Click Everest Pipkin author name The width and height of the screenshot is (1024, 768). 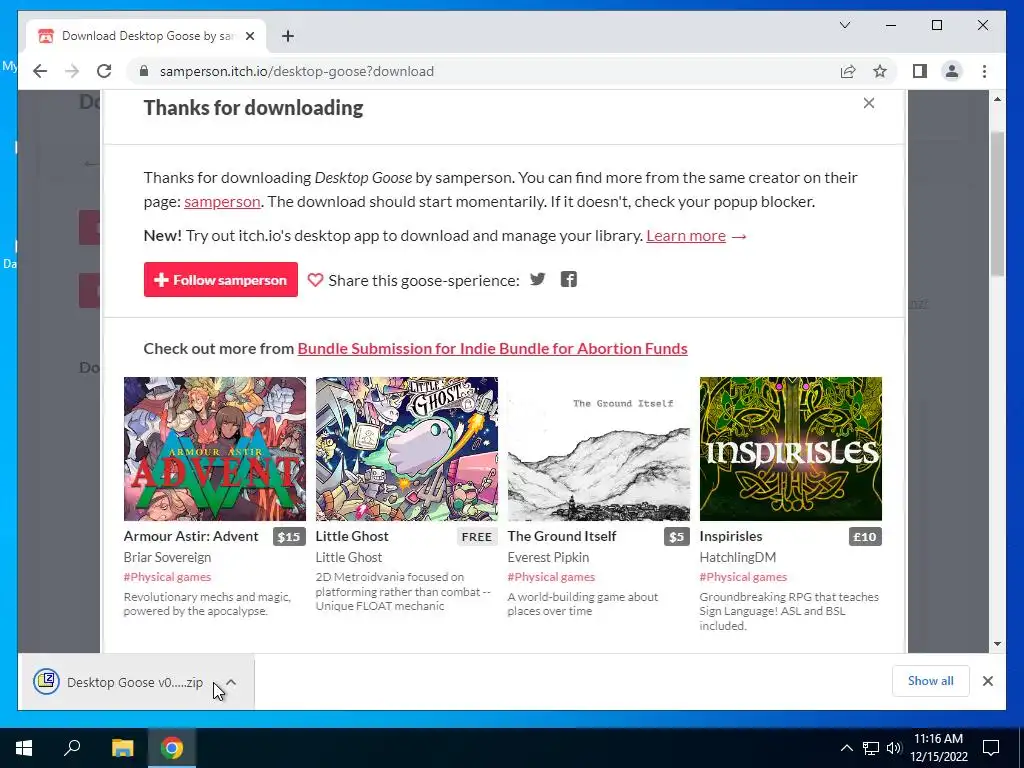tap(549, 557)
